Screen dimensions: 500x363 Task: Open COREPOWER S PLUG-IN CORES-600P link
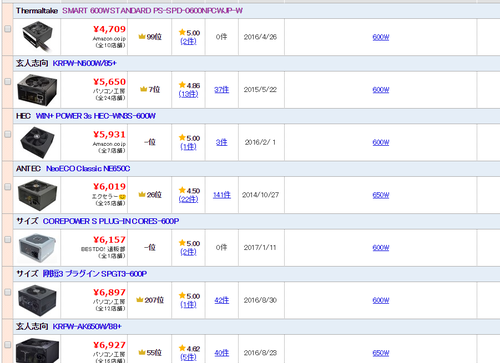point(111,221)
